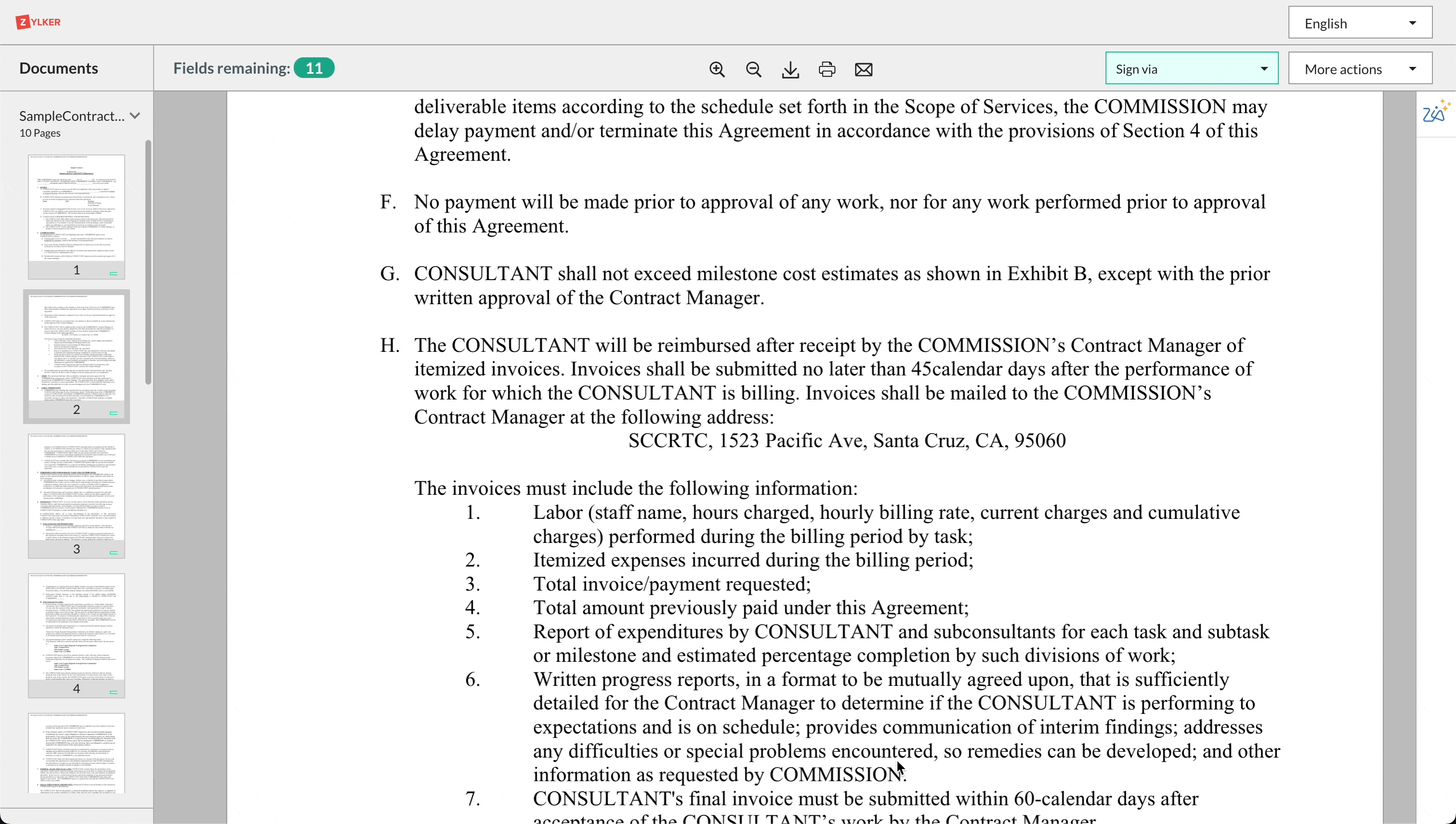
Task: Click field marker on page 3 thumbnail
Action: pyautogui.click(x=114, y=553)
